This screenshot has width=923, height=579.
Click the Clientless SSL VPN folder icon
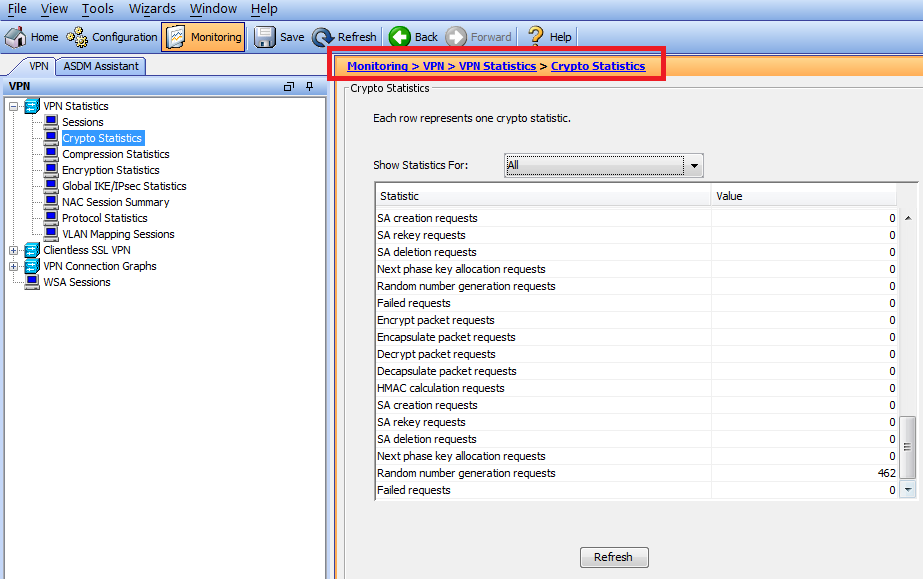[32, 250]
